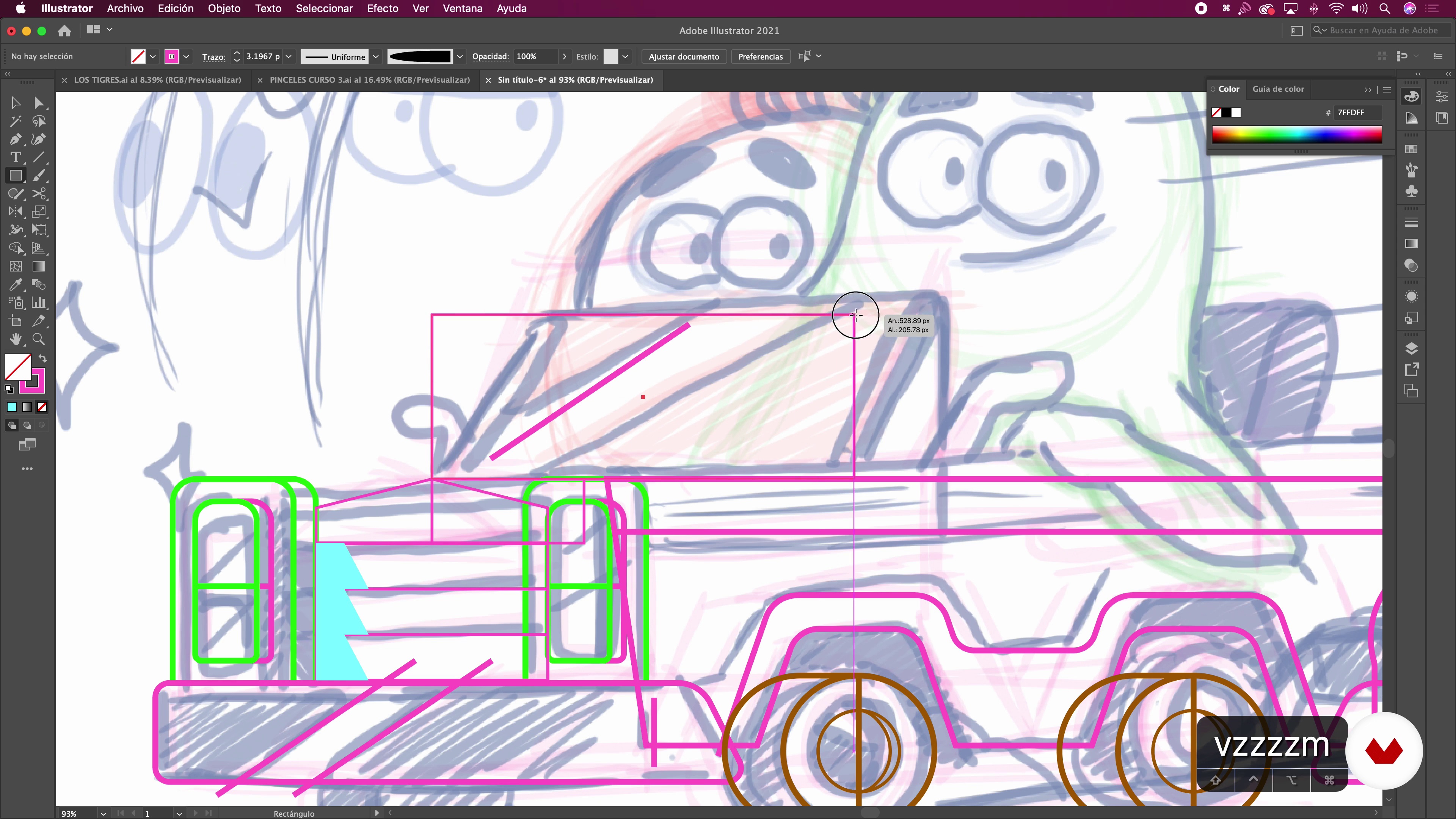
Task: Select the Pen tool
Action: [x=15, y=139]
